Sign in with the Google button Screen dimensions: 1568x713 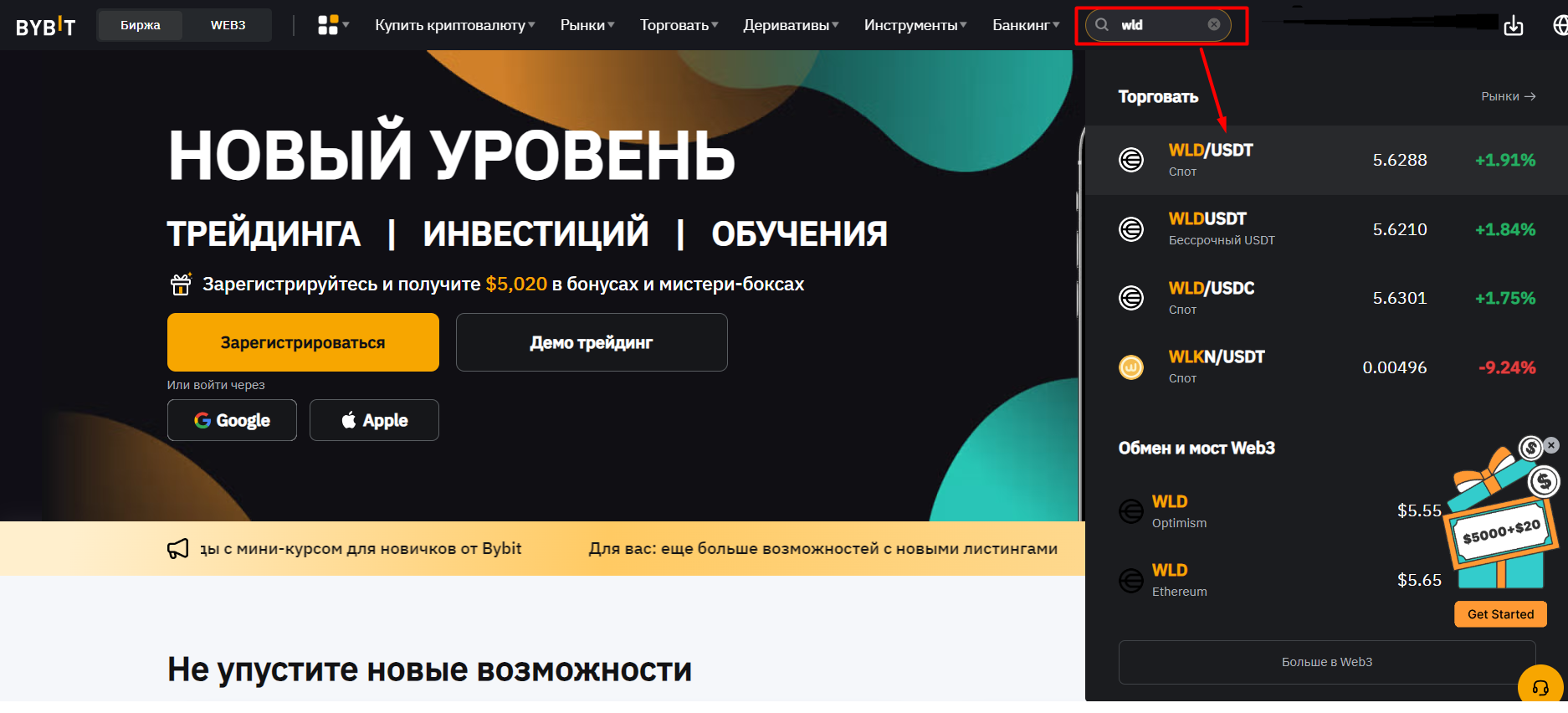tap(232, 420)
